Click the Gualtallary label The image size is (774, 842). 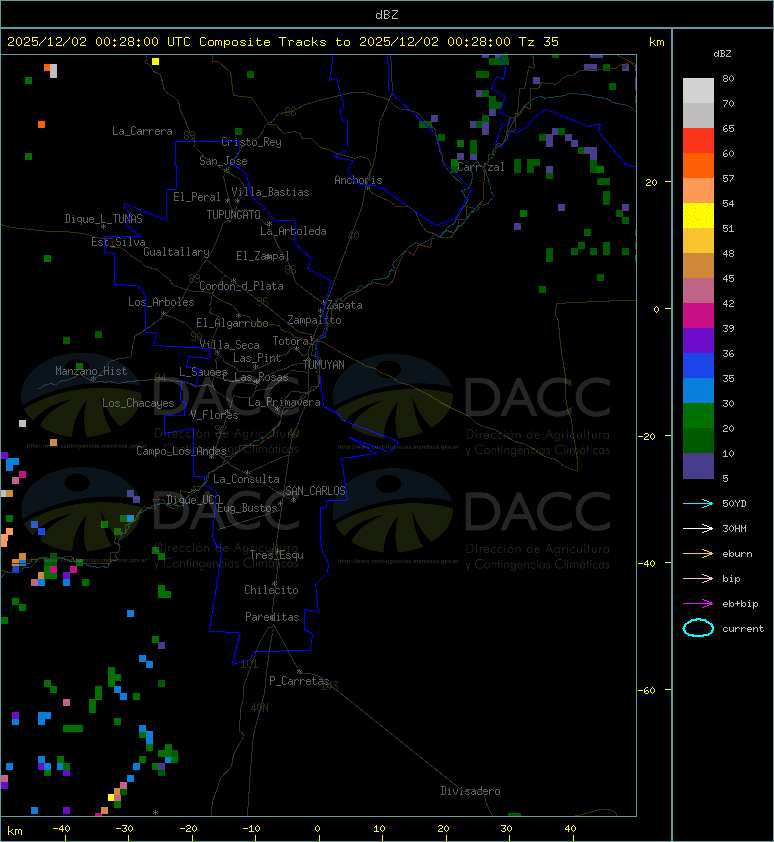(x=177, y=252)
